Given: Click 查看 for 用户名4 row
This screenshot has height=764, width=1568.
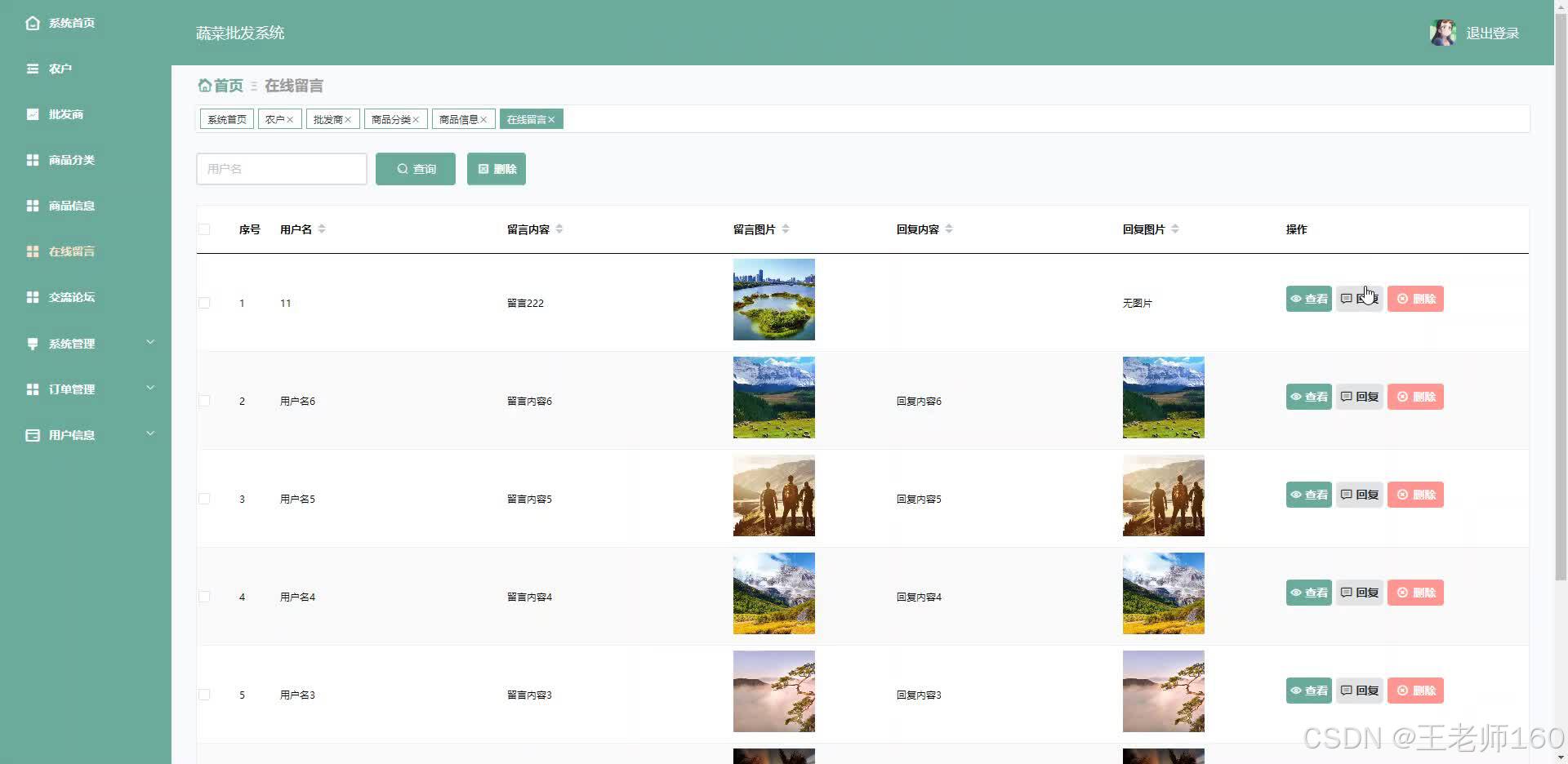Looking at the screenshot, I should click(1309, 593).
